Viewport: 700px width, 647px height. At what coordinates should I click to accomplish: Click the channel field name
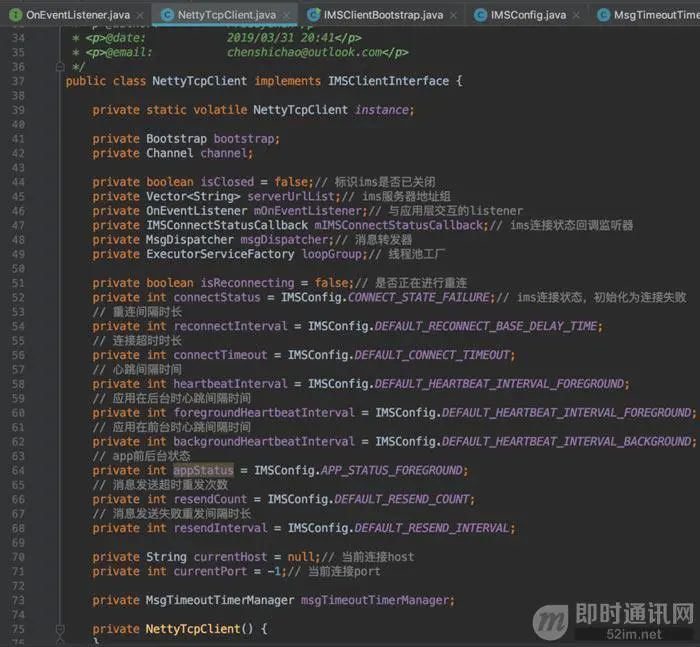click(224, 153)
